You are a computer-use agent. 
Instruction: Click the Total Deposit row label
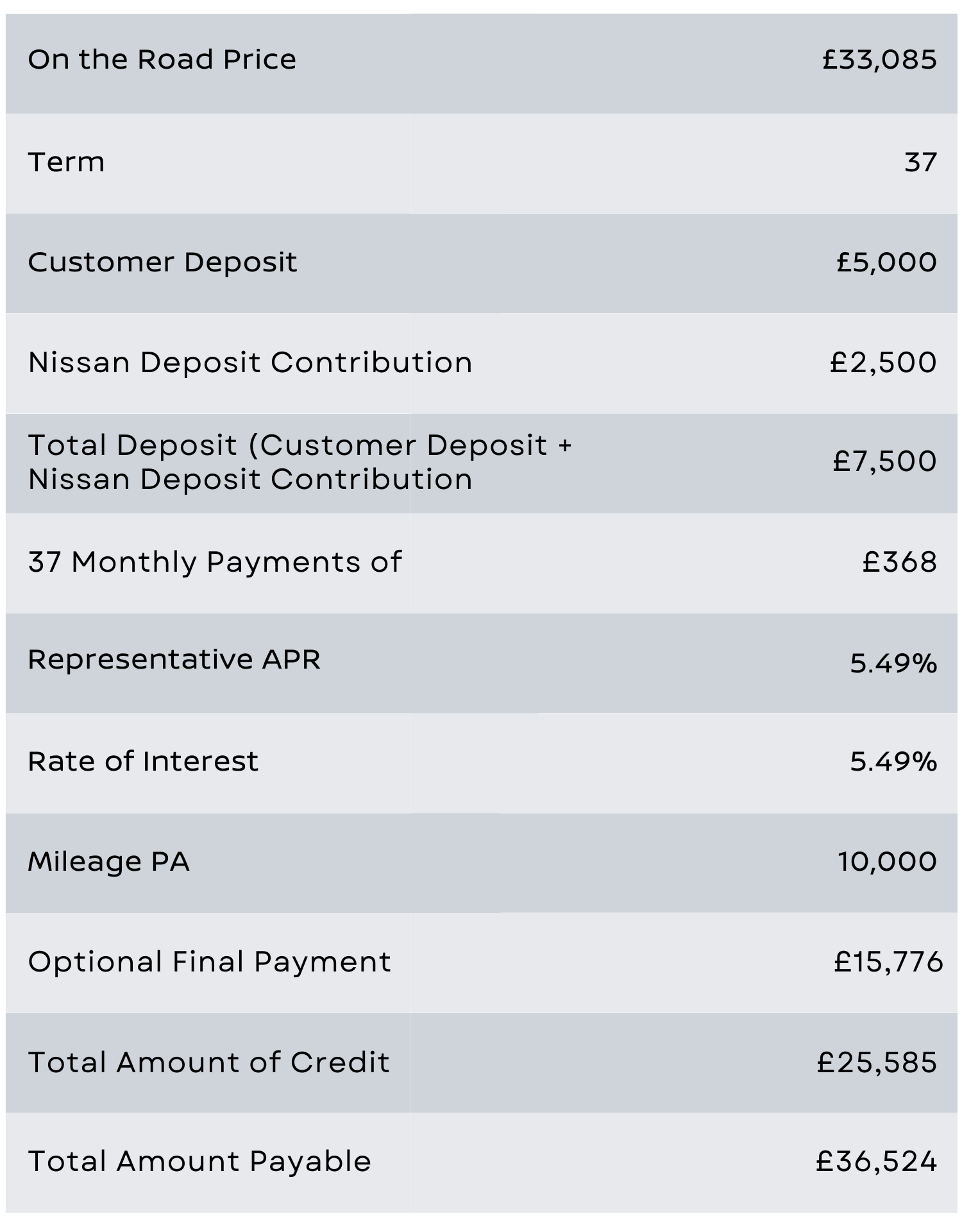(300, 462)
